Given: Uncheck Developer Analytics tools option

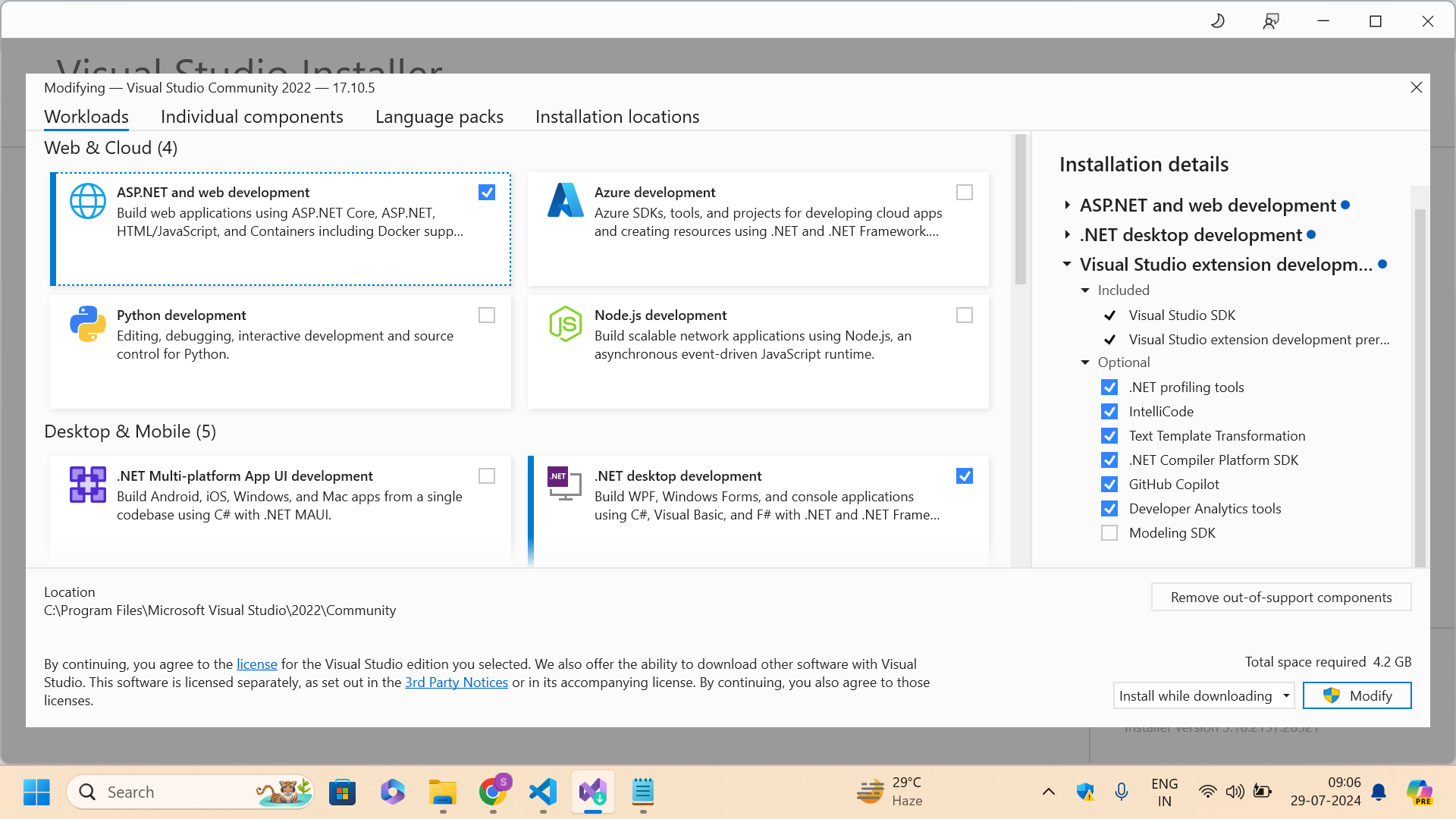Looking at the screenshot, I should tap(1109, 509).
